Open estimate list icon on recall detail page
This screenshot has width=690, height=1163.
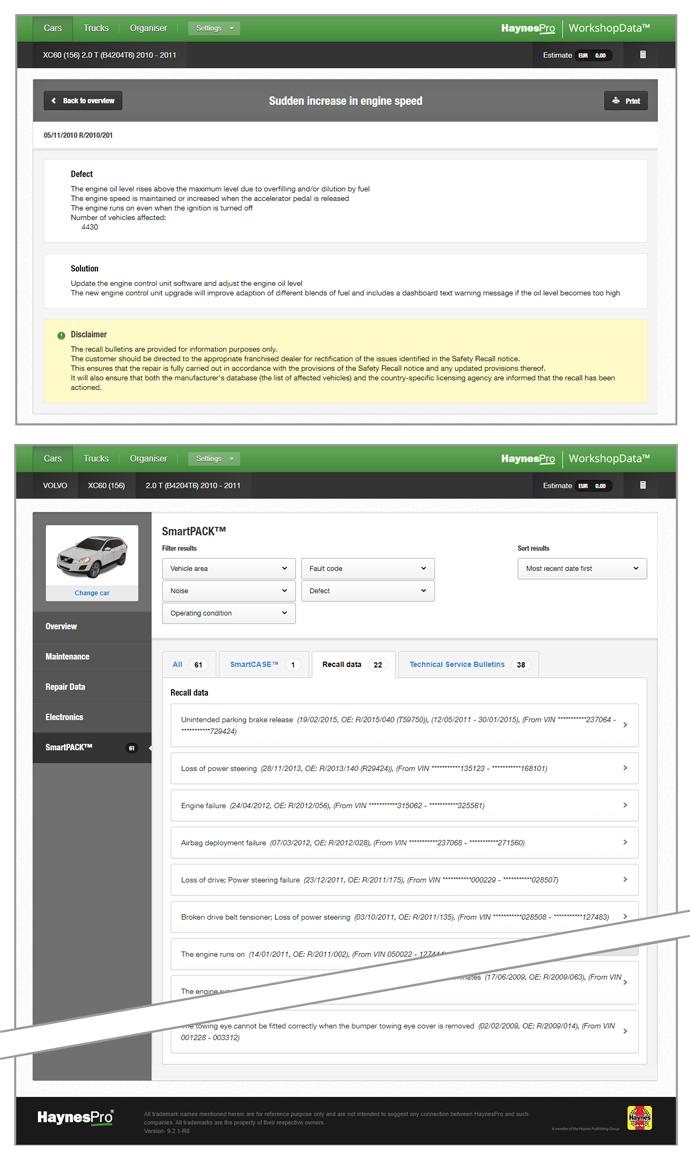point(643,55)
